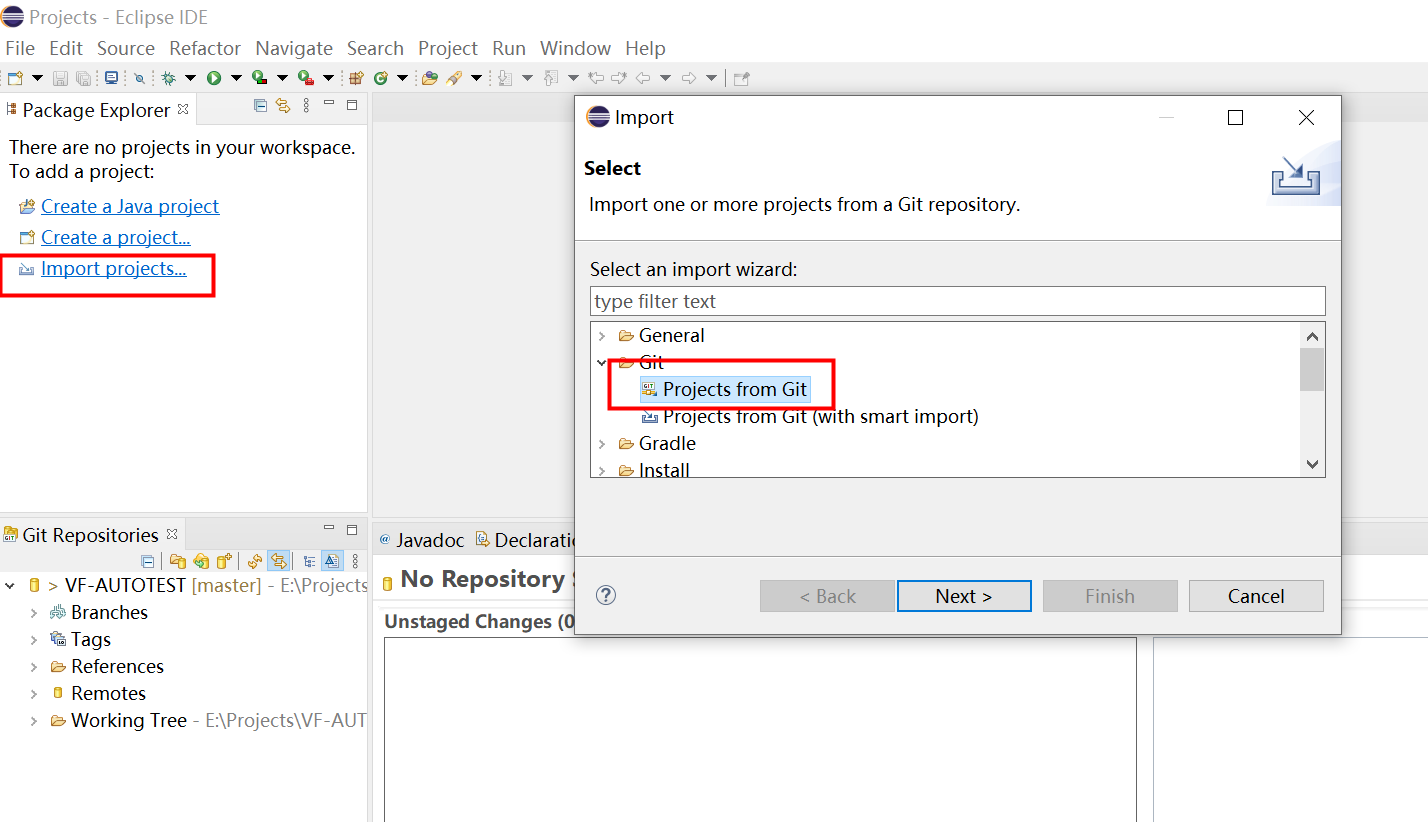Image resolution: width=1428 pixels, height=822 pixels.
Task: Click the Save icon in the toolbar
Action: [60, 78]
